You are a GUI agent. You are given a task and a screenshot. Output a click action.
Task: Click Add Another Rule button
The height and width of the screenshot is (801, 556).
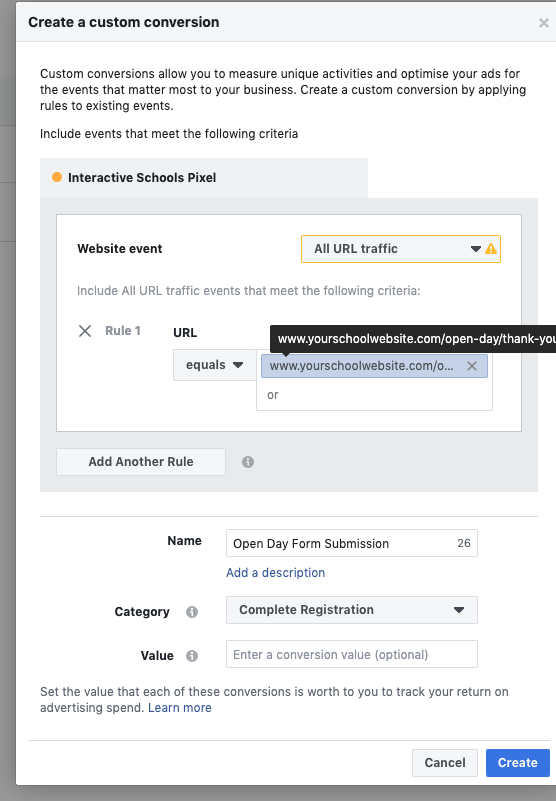(141, 462)
